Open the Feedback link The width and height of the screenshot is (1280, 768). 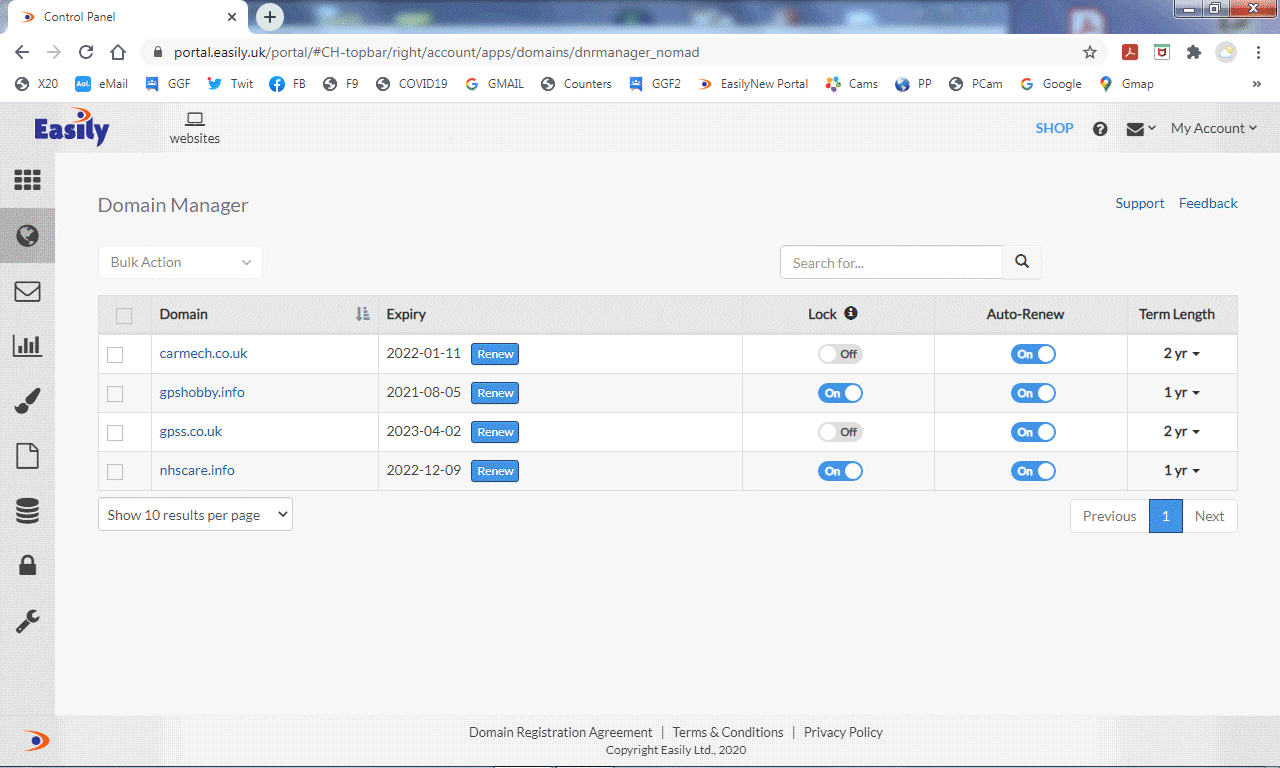(x=1208, y=203)
